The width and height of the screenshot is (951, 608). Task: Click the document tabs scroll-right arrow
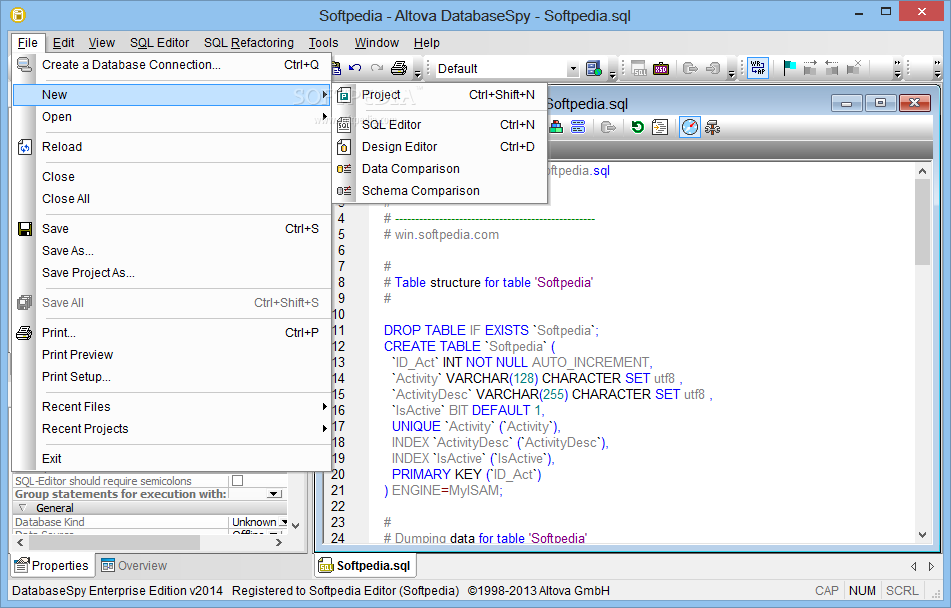pos(932,566)
